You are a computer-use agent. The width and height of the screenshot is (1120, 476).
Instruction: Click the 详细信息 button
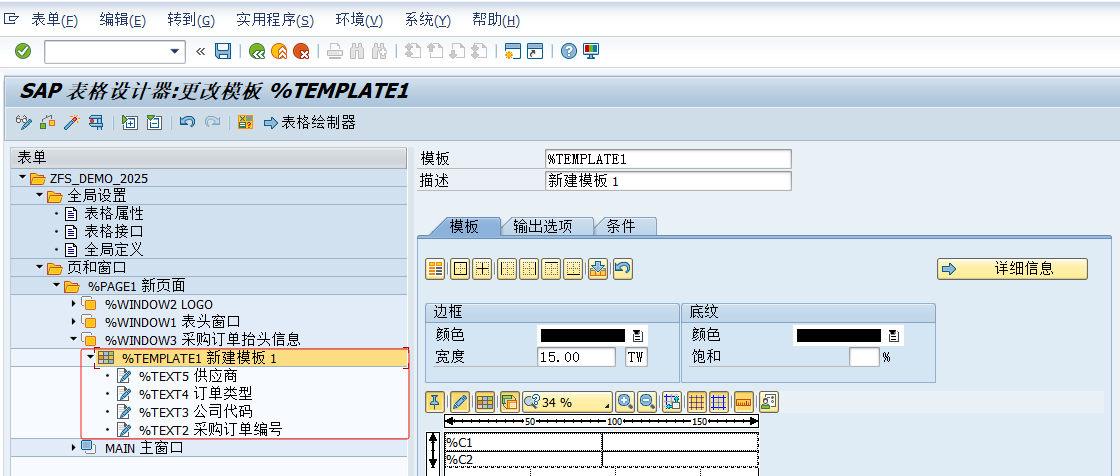[x=1012, y=269]
